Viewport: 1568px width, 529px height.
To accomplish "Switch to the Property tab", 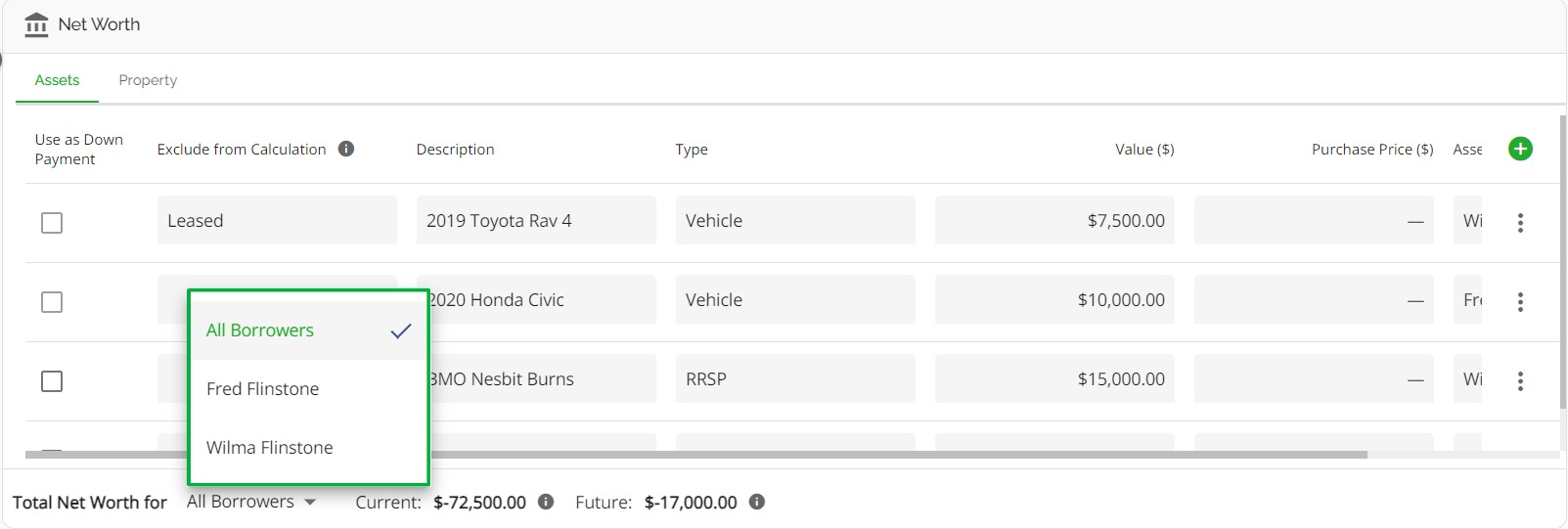I will [x=148, y=80].
